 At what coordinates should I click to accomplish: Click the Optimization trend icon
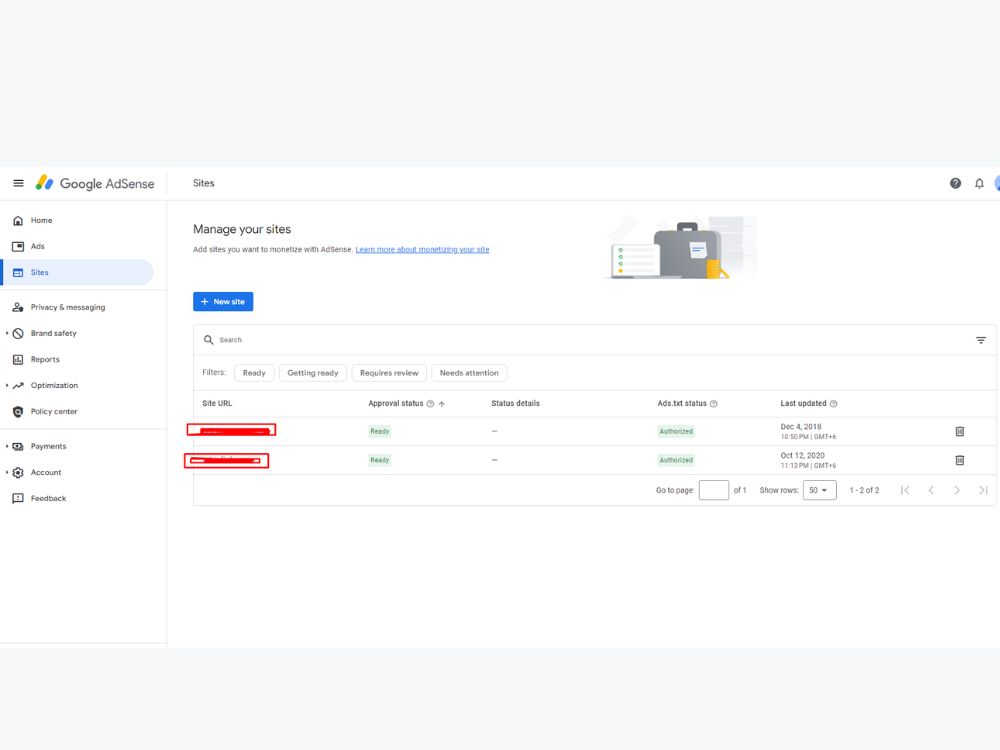click(x=18, y=386)
